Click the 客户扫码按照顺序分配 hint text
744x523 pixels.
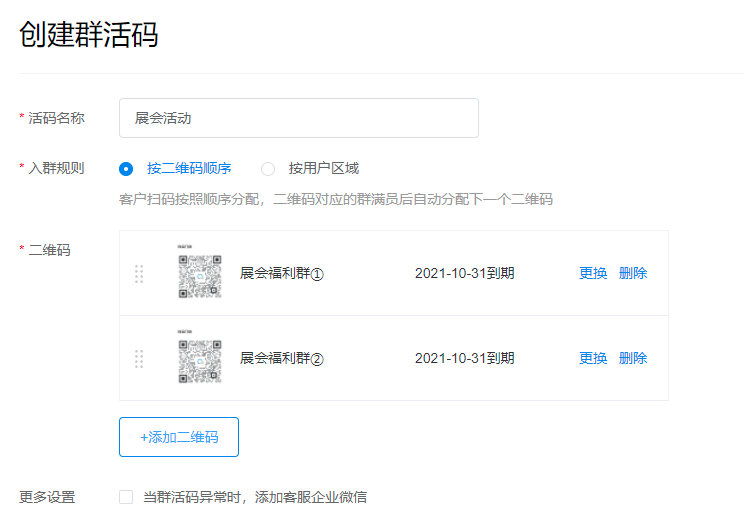click(x=335, y=199)
